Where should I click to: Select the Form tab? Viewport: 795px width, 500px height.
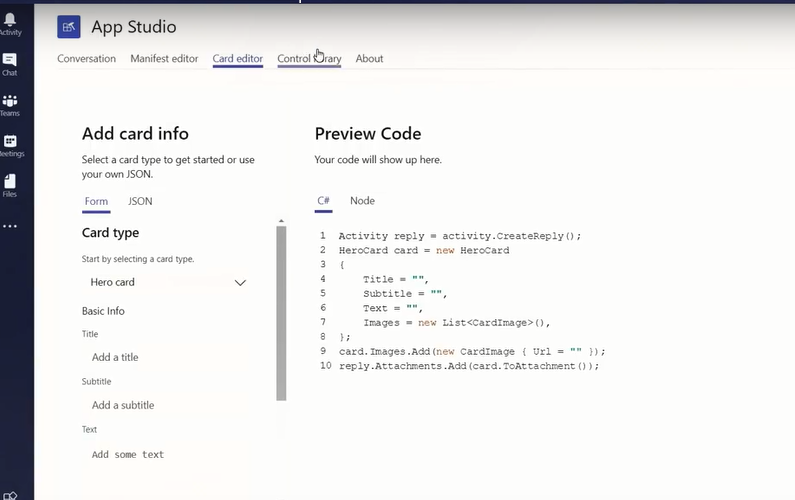point(96,201)
